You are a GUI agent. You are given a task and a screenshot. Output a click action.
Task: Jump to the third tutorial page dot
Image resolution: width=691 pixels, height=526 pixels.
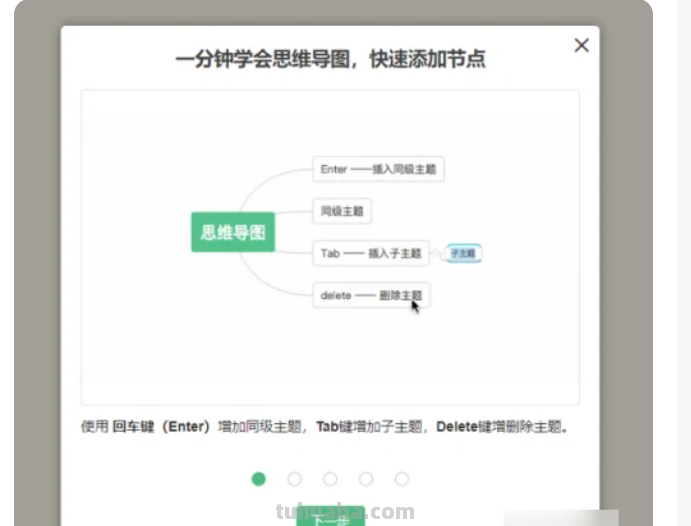[330, 479]
